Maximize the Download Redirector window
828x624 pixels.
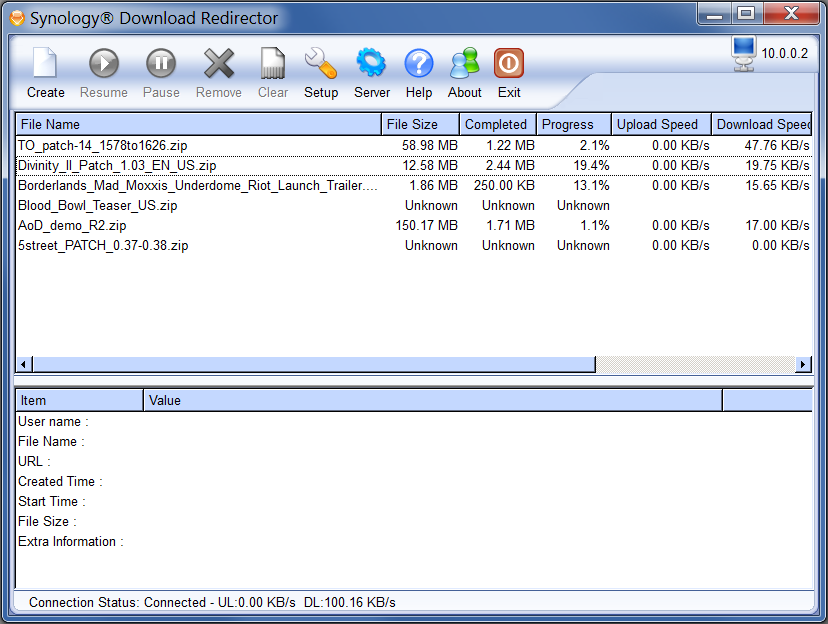point(746,14)
